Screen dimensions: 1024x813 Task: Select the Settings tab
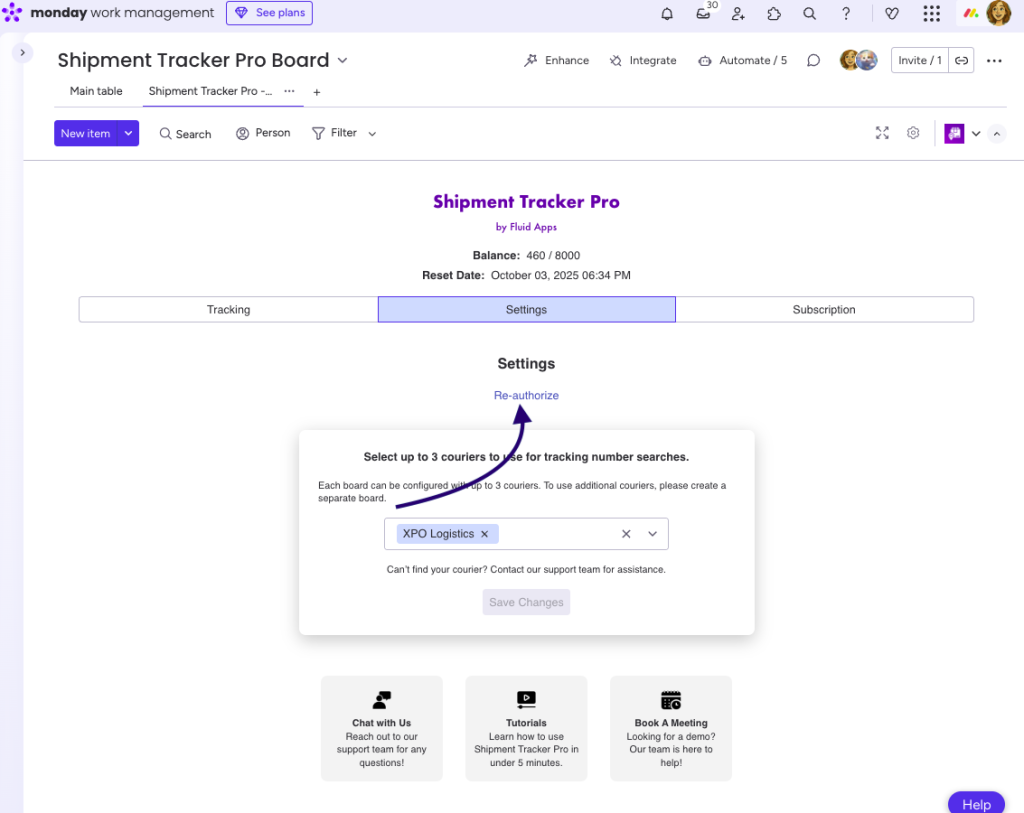pyautogui.click(x=526, y=310)
